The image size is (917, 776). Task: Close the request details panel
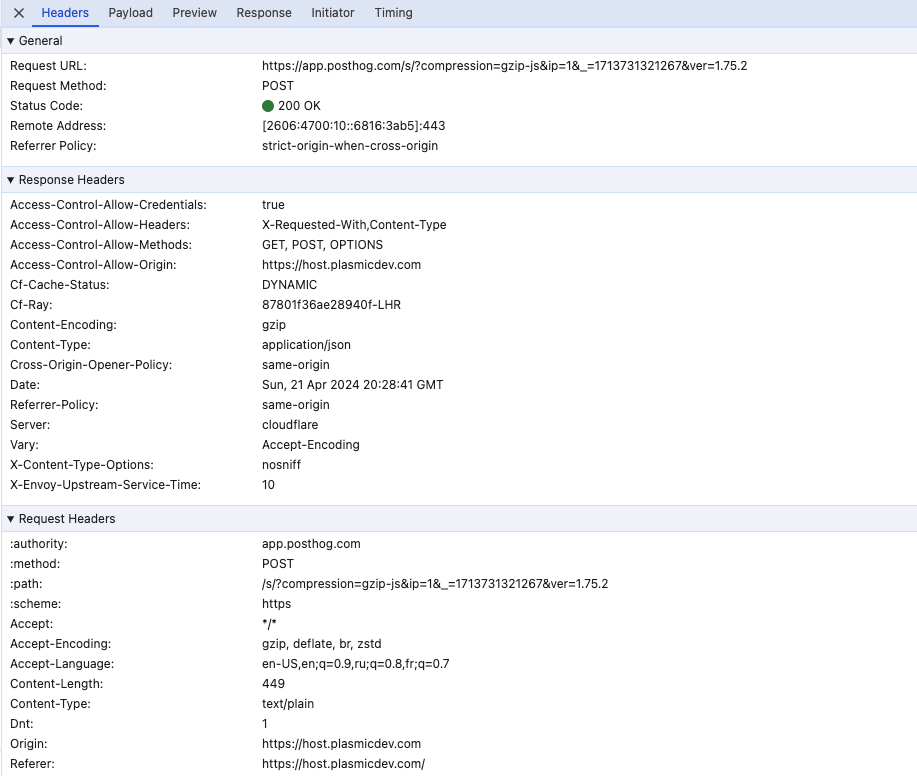pyautogui.click(x=18, y=13)
